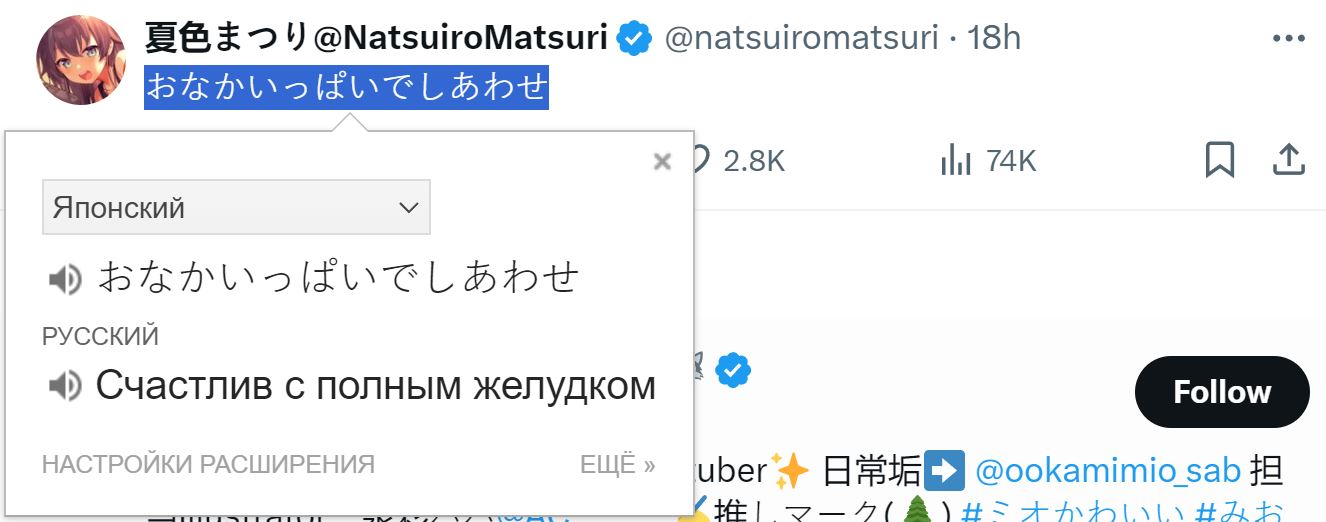The image size is (1326, 522).
Task: Open the @natsuiromatsuri handle link
Action: click(802, 38)
